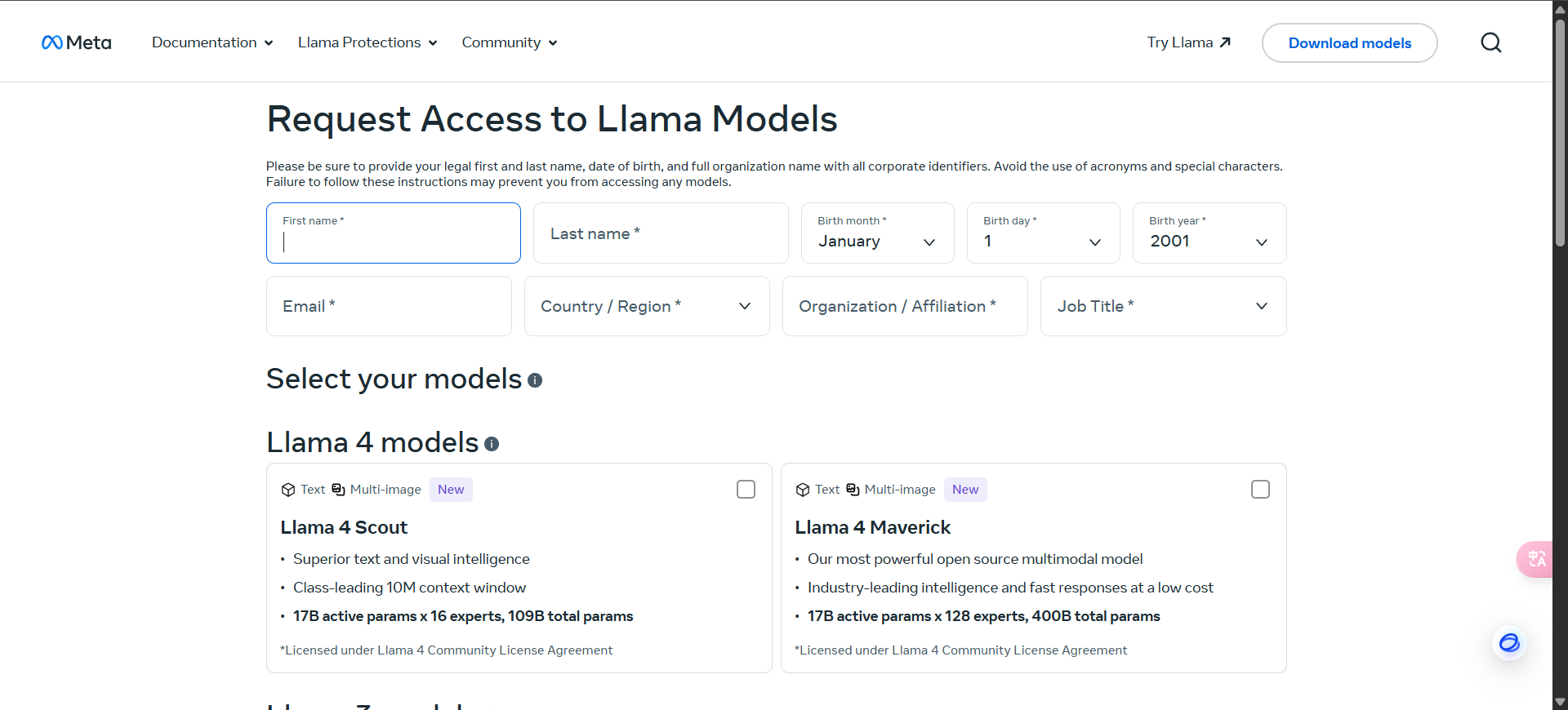
Task: Click the Email field
Action: (389, 306)
